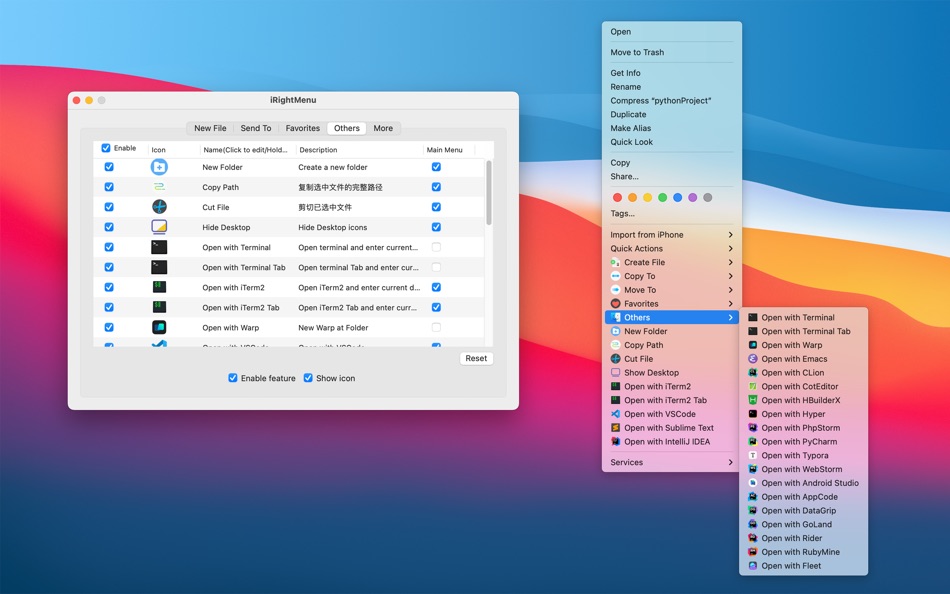Select Open with AppCode in submenu
Screen dimensions: 950x594
coord(803,497)
